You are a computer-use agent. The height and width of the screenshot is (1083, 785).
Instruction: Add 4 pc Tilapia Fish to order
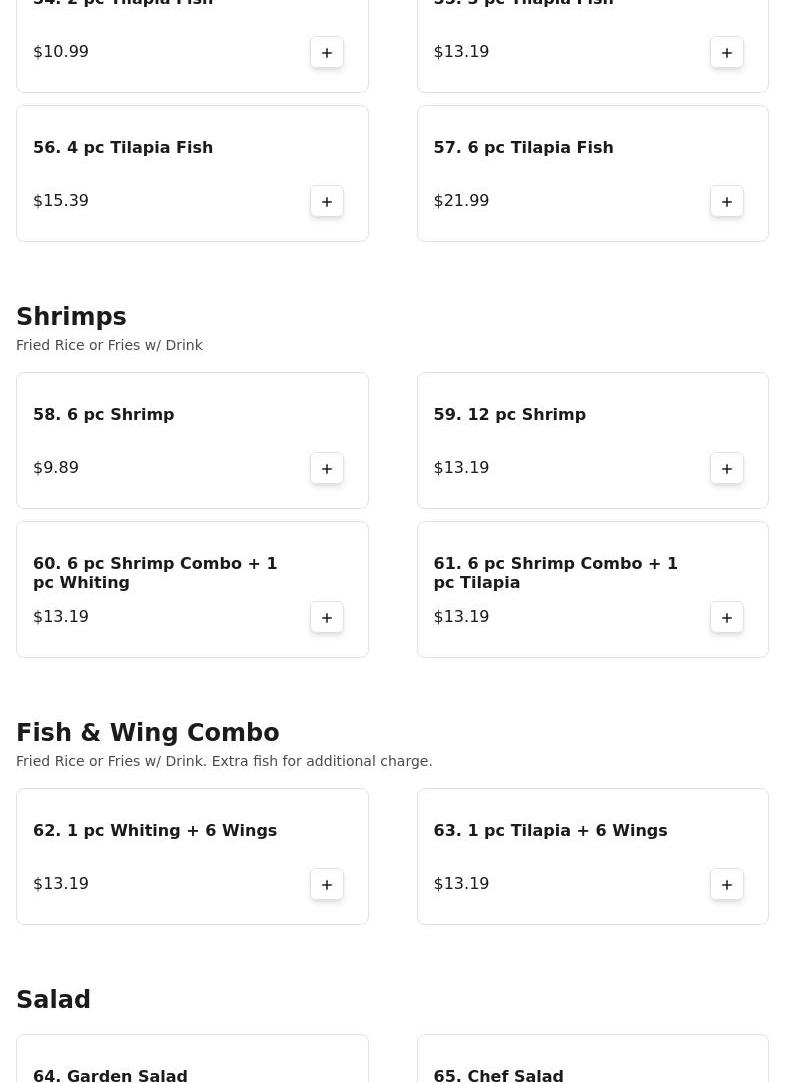click(327, 201)
